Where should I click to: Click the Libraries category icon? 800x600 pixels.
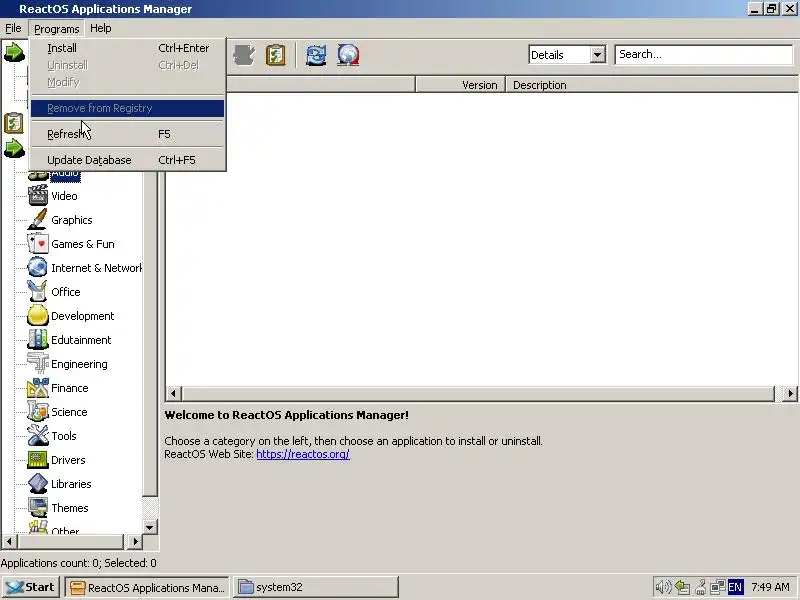point(38,483)
